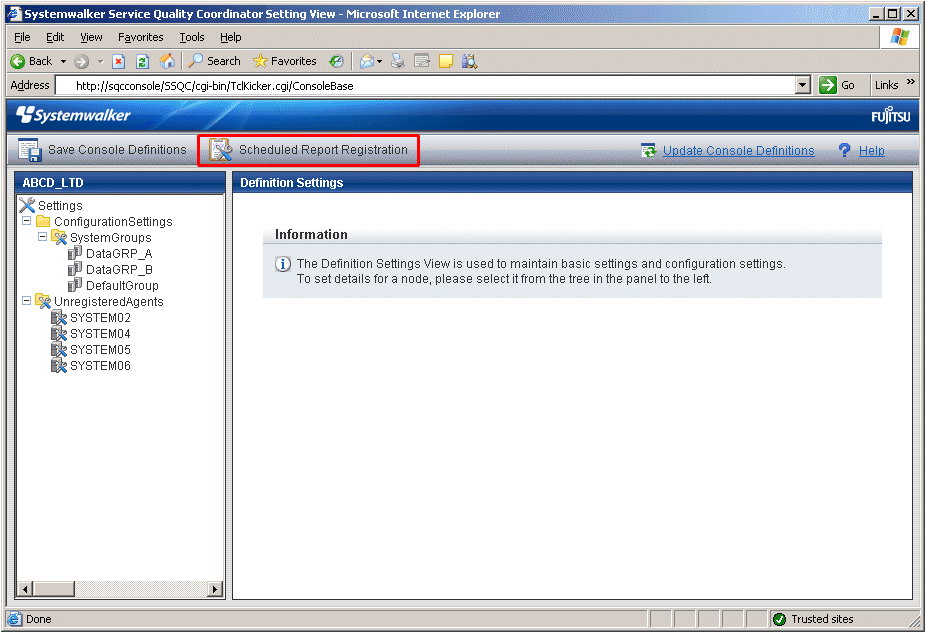Click the Save Console Definitions disk icon
The height and width of the screenshot is (633, 926).
pos(29,150)
